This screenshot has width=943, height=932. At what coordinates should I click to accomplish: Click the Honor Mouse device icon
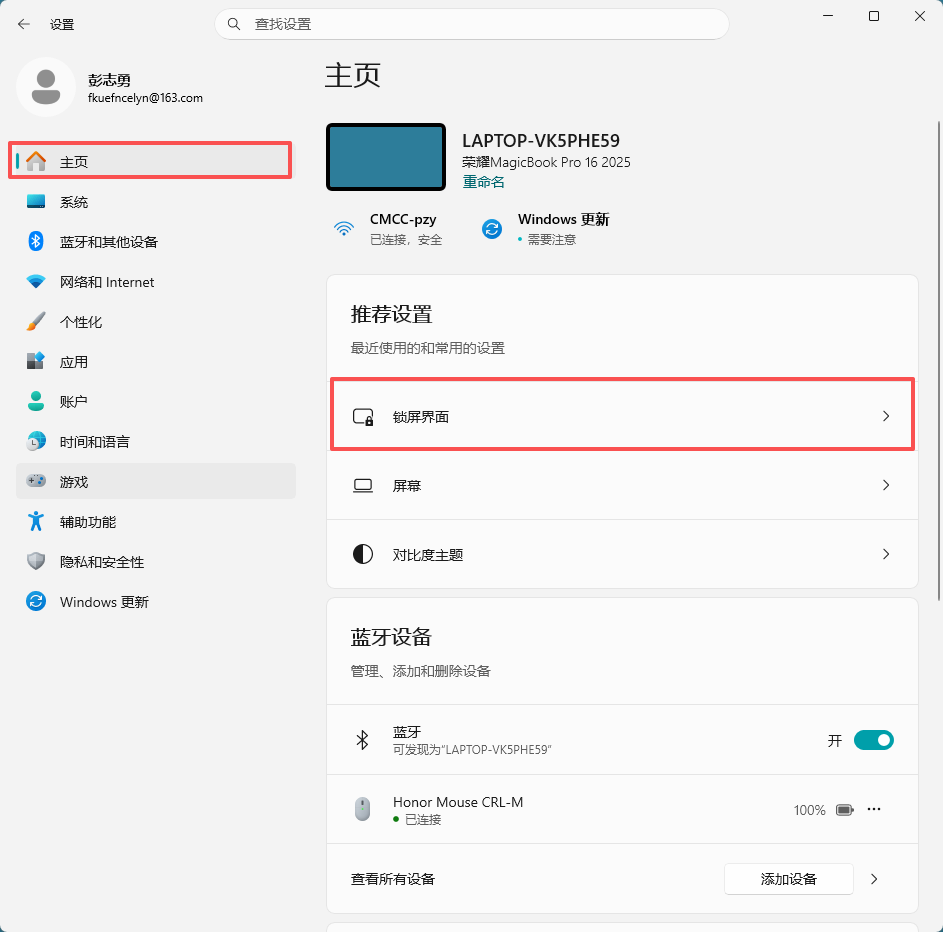coord(363,809)
